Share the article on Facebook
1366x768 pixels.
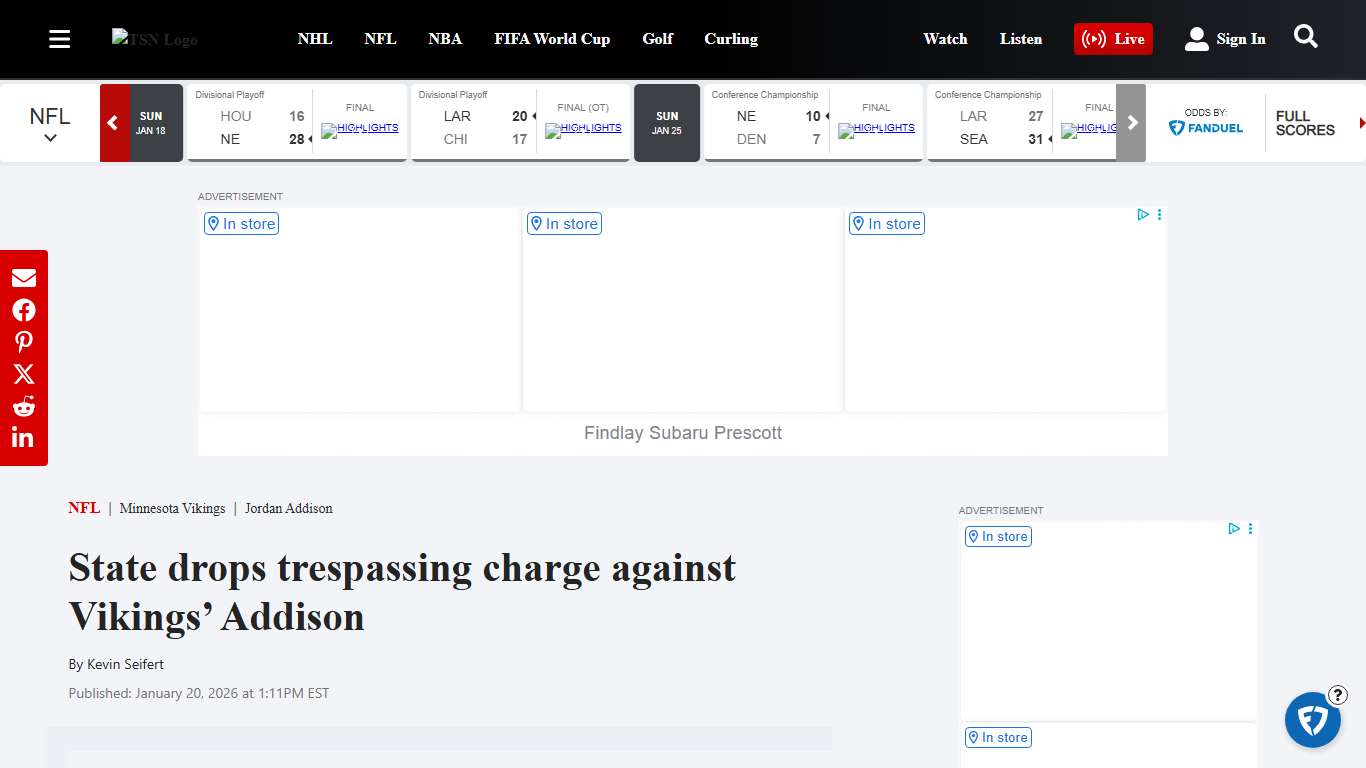[24, 309]
